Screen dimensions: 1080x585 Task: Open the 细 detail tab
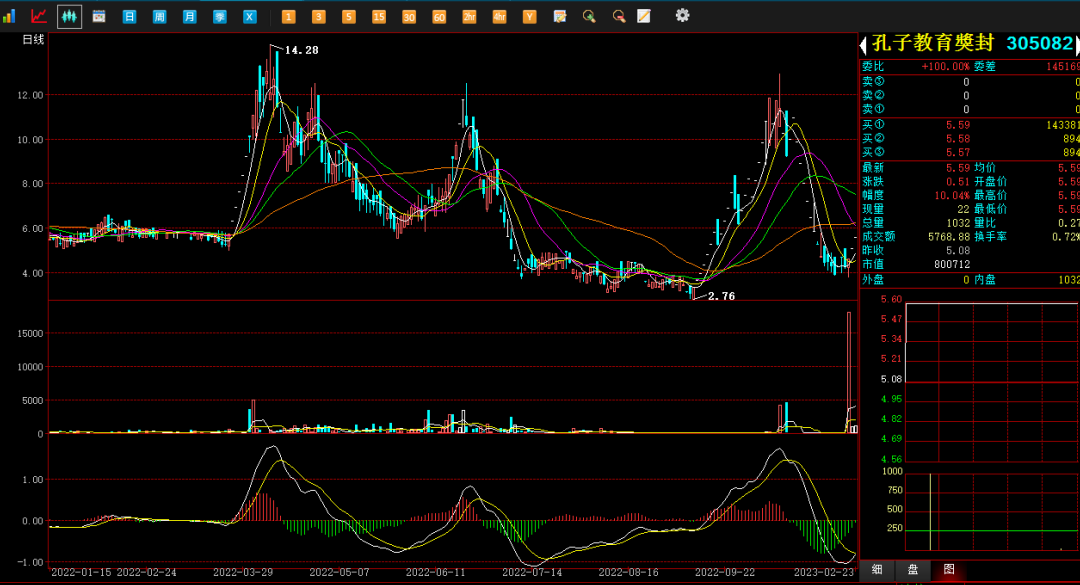pyautogui.click(x=877, y=569)
